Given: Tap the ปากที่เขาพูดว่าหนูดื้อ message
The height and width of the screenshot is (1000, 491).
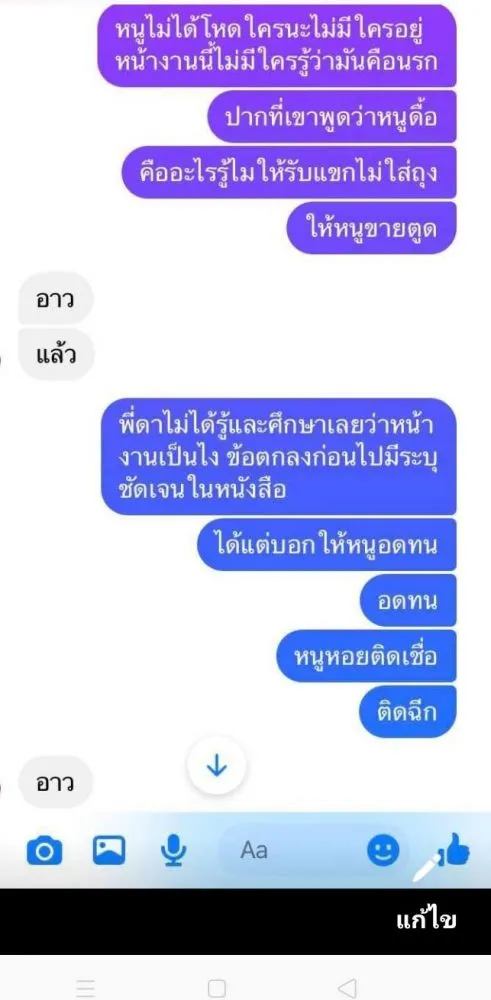Looking at the screenshot, I should pyautogui.click(x=332, y=117).
